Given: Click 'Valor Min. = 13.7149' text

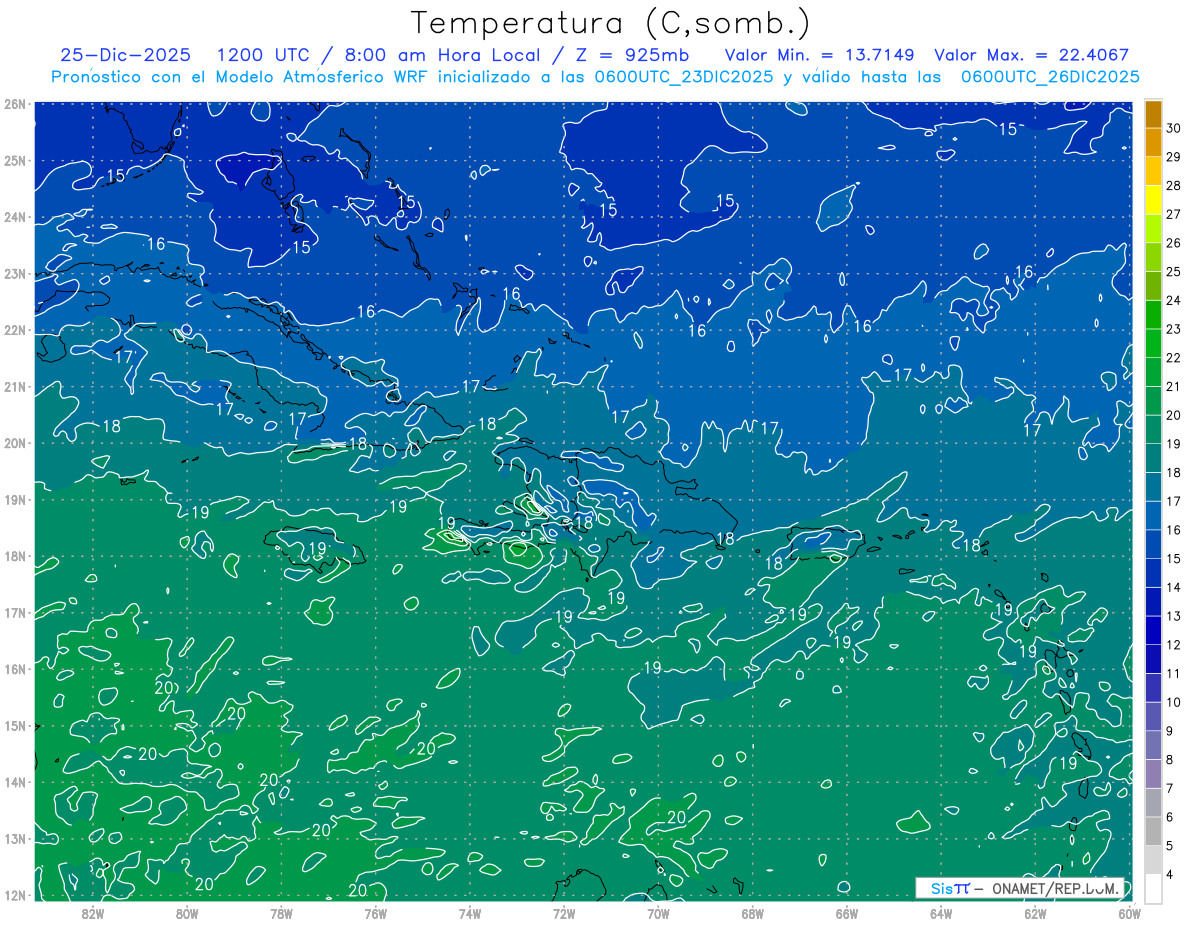Looking at the screenshot, I should [822, 55].
